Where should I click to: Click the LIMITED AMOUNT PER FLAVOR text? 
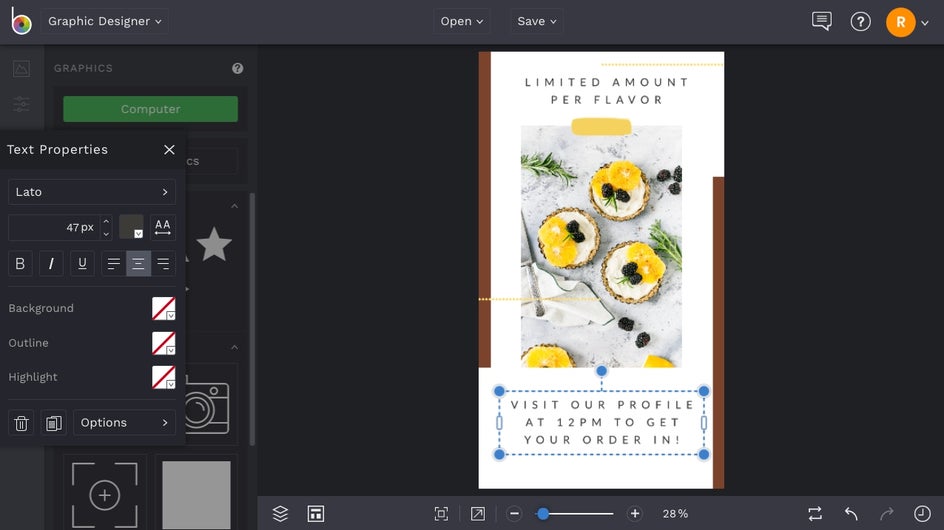click(x=606, y=91)
